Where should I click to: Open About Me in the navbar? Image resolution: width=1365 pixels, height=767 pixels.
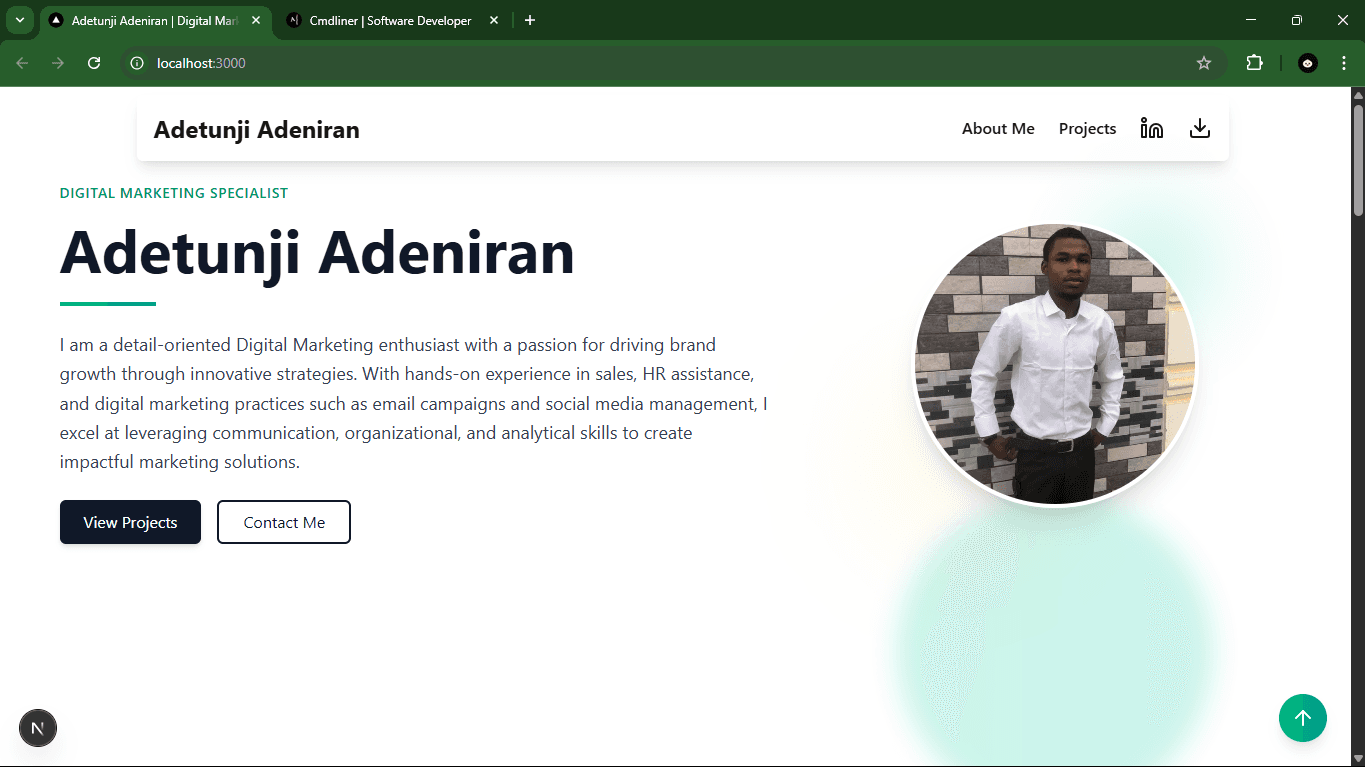[998, 129]
